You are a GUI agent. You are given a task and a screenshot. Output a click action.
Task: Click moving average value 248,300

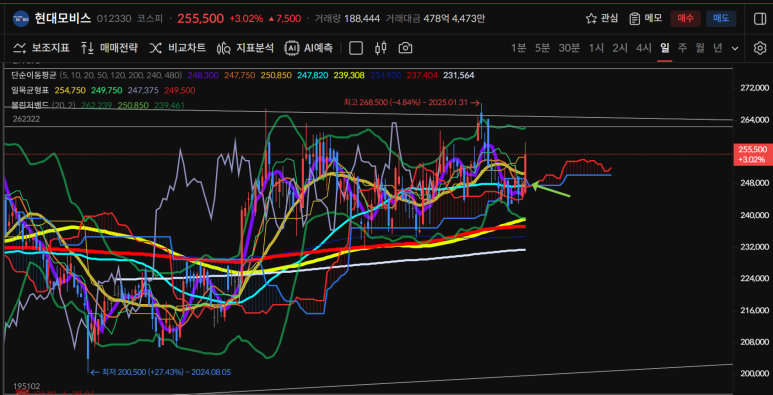tap(204, 75)
